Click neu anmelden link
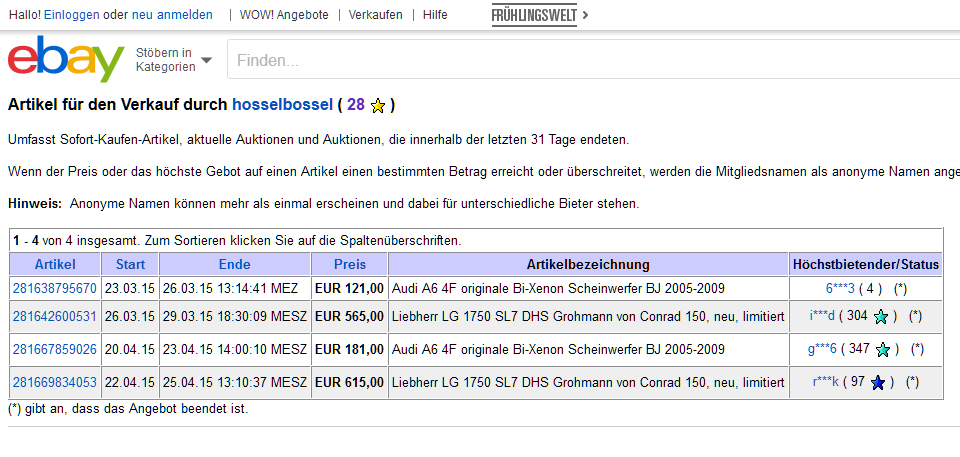Screen dimensions: 960x457 click(172, 15)
